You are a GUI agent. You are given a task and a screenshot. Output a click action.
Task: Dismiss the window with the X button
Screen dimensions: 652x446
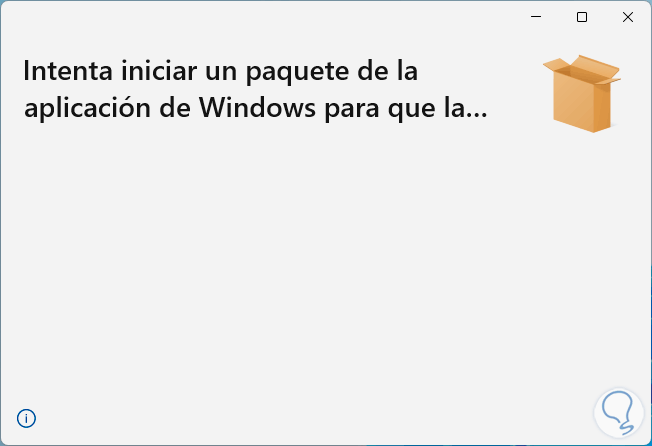tap(627, 17)
